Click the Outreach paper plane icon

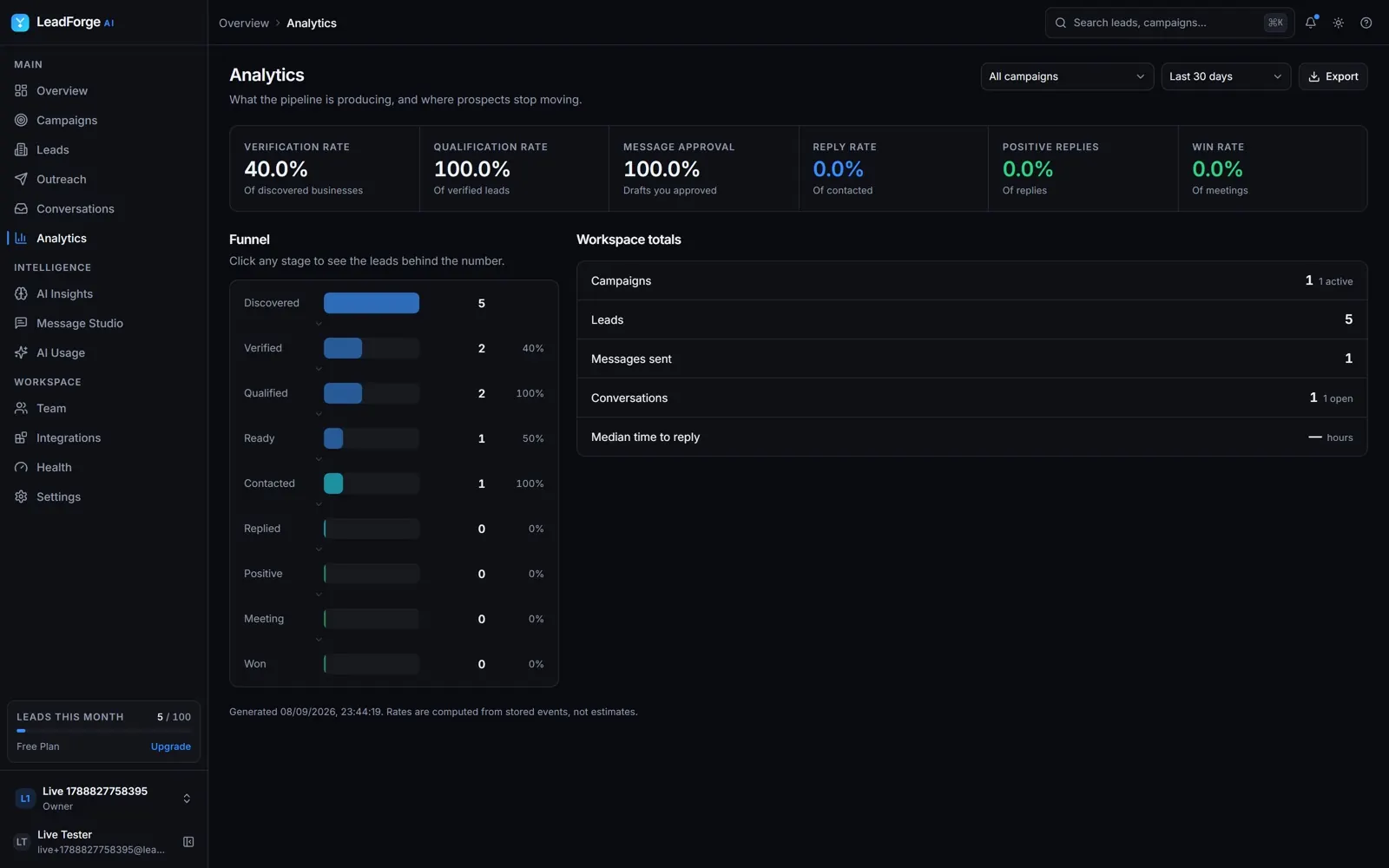(x=21, y=179)
